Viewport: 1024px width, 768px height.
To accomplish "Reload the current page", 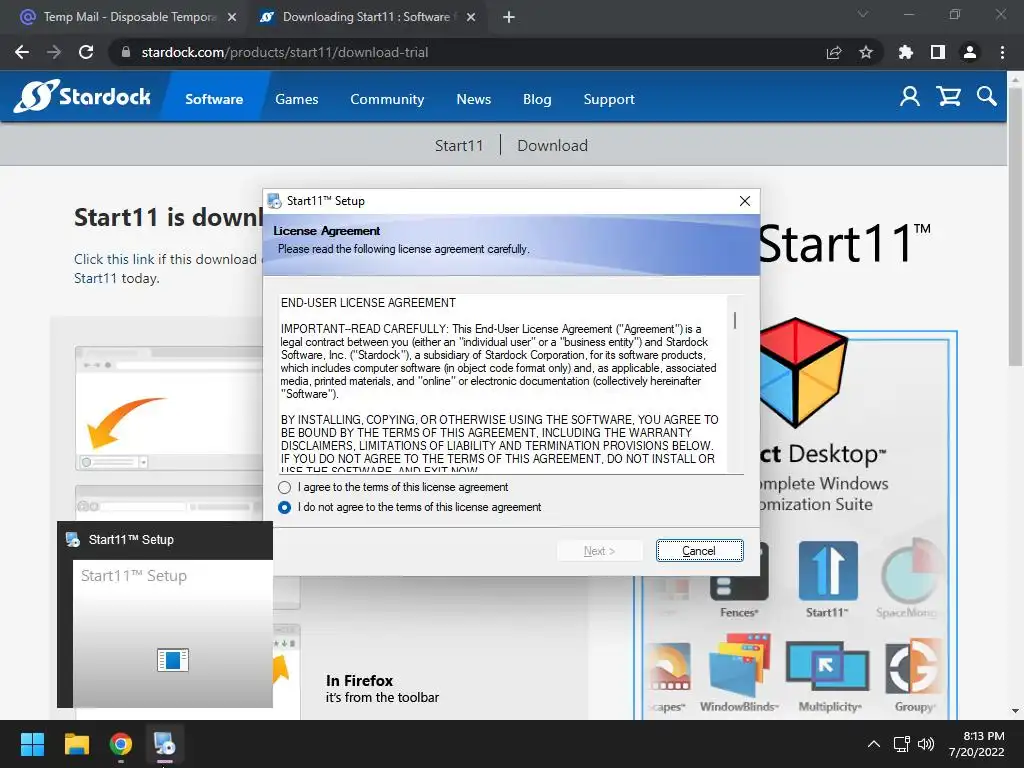I will (86, 52).
